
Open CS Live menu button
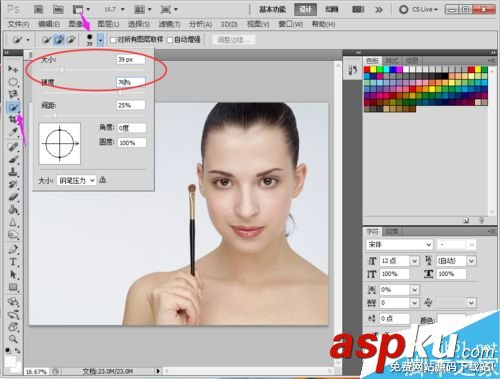(x=419, y=9)
